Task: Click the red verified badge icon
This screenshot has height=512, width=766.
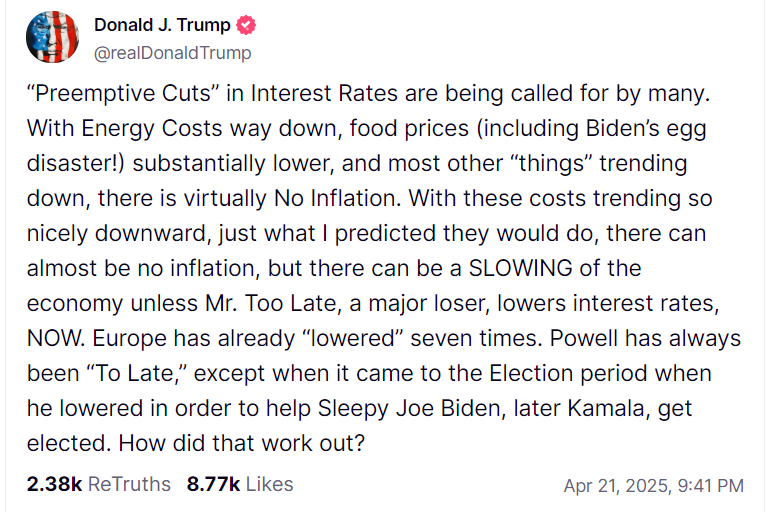Action: pyautogui.click(x=244, y=25)
